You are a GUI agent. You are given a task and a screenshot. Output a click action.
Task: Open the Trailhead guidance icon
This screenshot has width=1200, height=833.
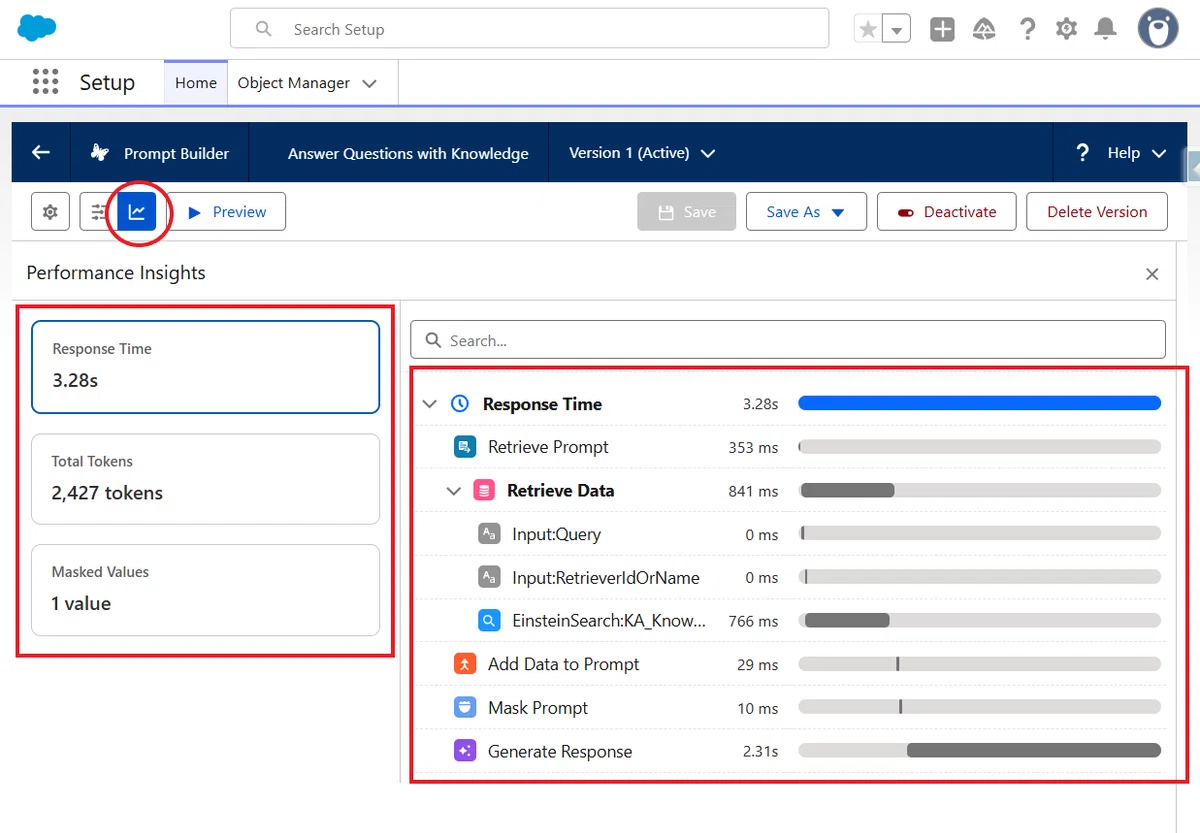(x=984, y=29)
